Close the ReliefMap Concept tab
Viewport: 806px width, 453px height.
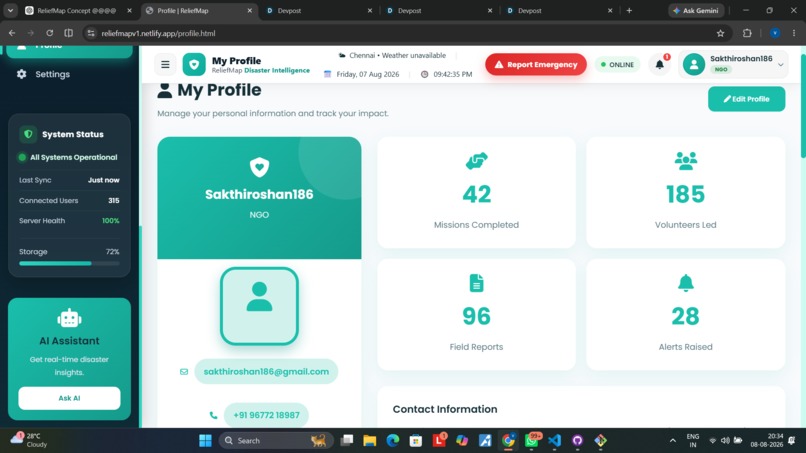pyautogui.click(x=130, y=10)
